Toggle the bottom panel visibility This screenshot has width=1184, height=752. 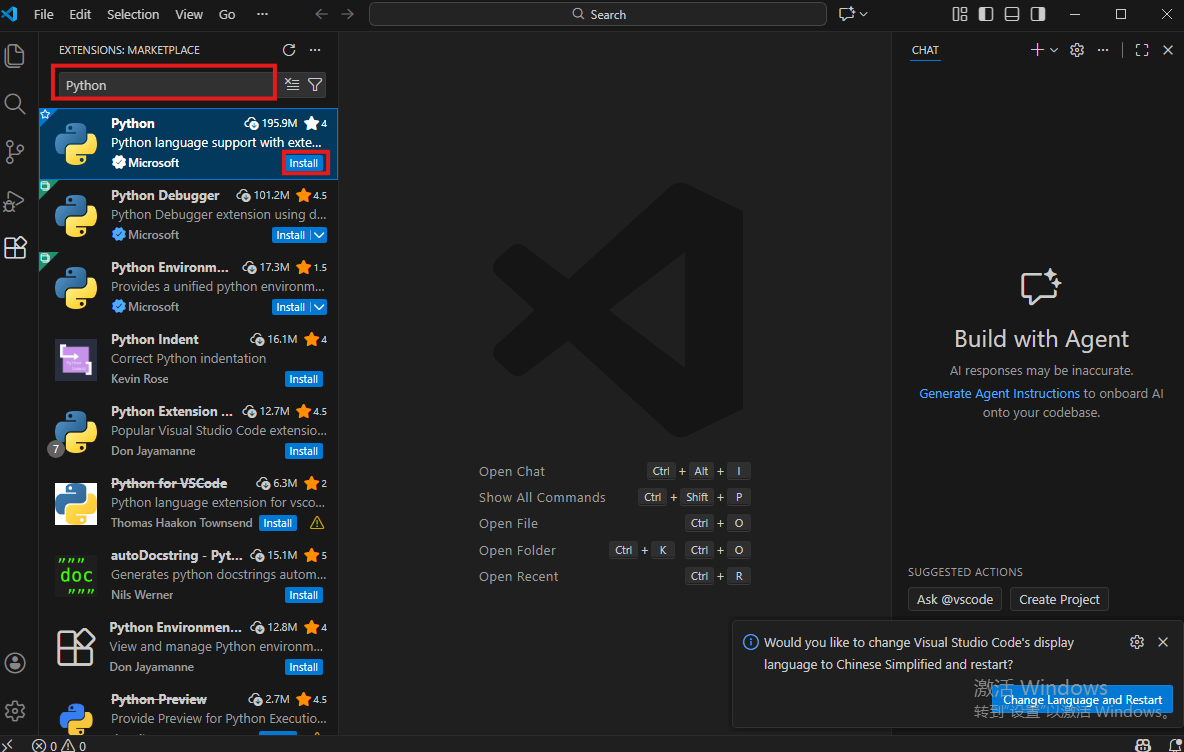pos(1012,14)
